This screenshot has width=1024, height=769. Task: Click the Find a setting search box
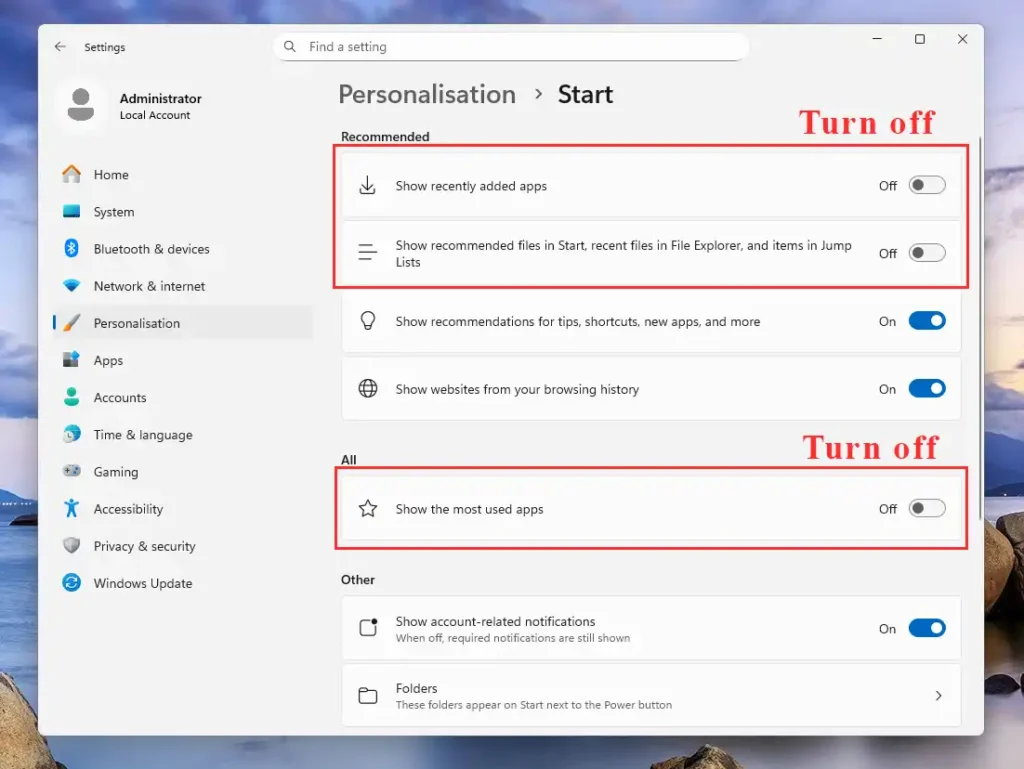click(x=510, y=47)
